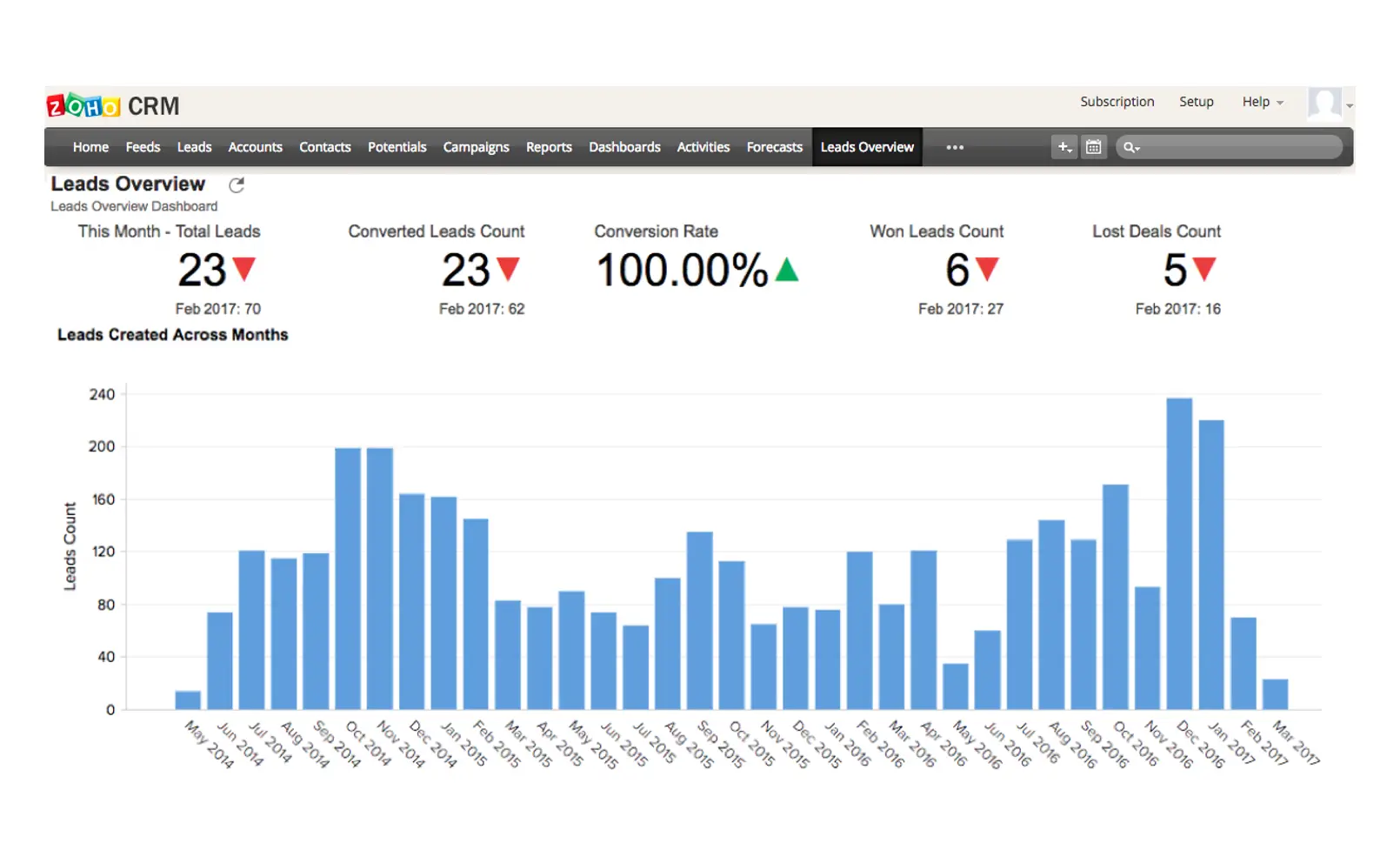Viewport: 1400px width, 857px height.
Task: Open the calendar icon in navbar
Action: point(1094,147)
